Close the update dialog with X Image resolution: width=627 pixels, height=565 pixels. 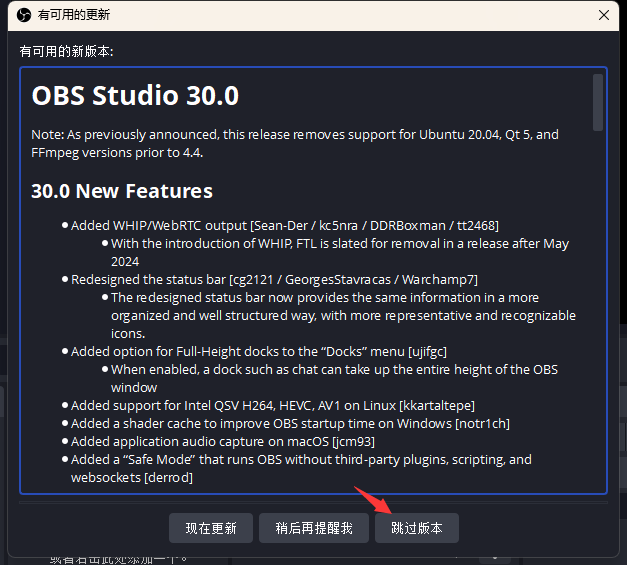point(604,15)
